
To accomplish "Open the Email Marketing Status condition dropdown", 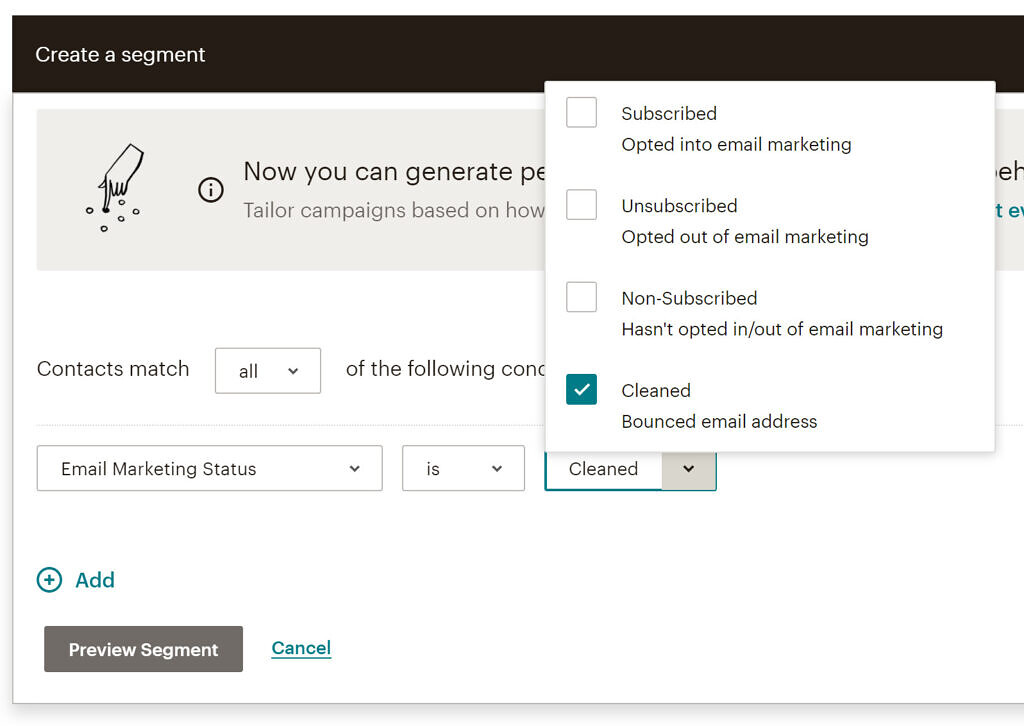I will click(209, 468).
